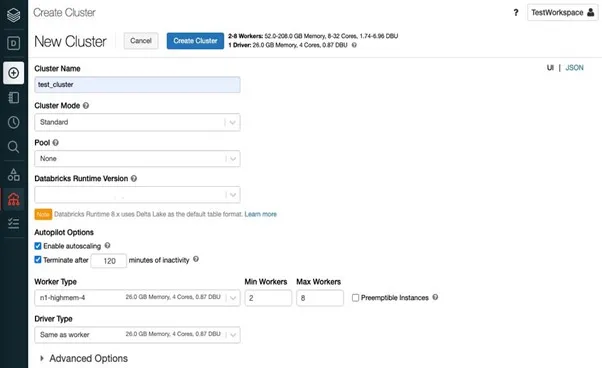Open the Clusters icon in sidebar
The image size is (602, 368).
click(13, 199)
